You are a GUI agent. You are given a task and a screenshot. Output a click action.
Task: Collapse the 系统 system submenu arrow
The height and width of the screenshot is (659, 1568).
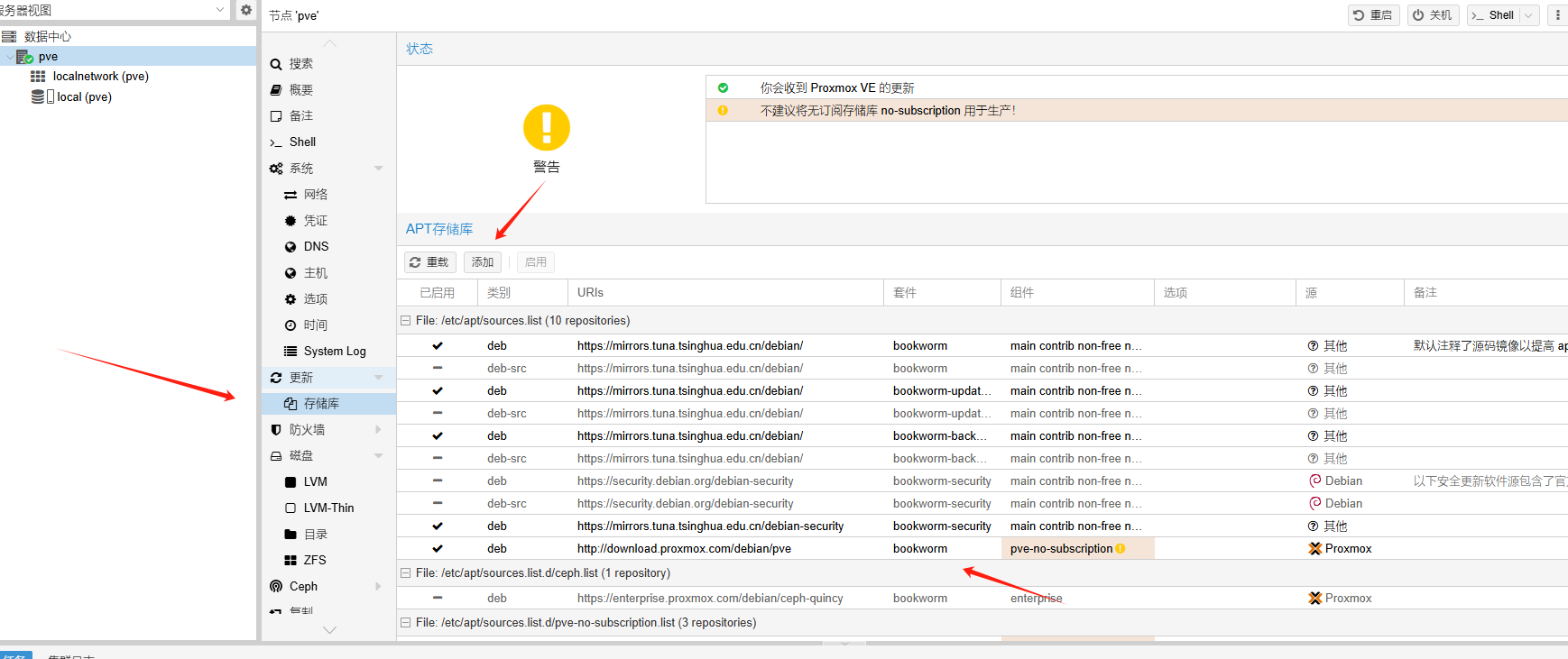click(x=379, y=169)
